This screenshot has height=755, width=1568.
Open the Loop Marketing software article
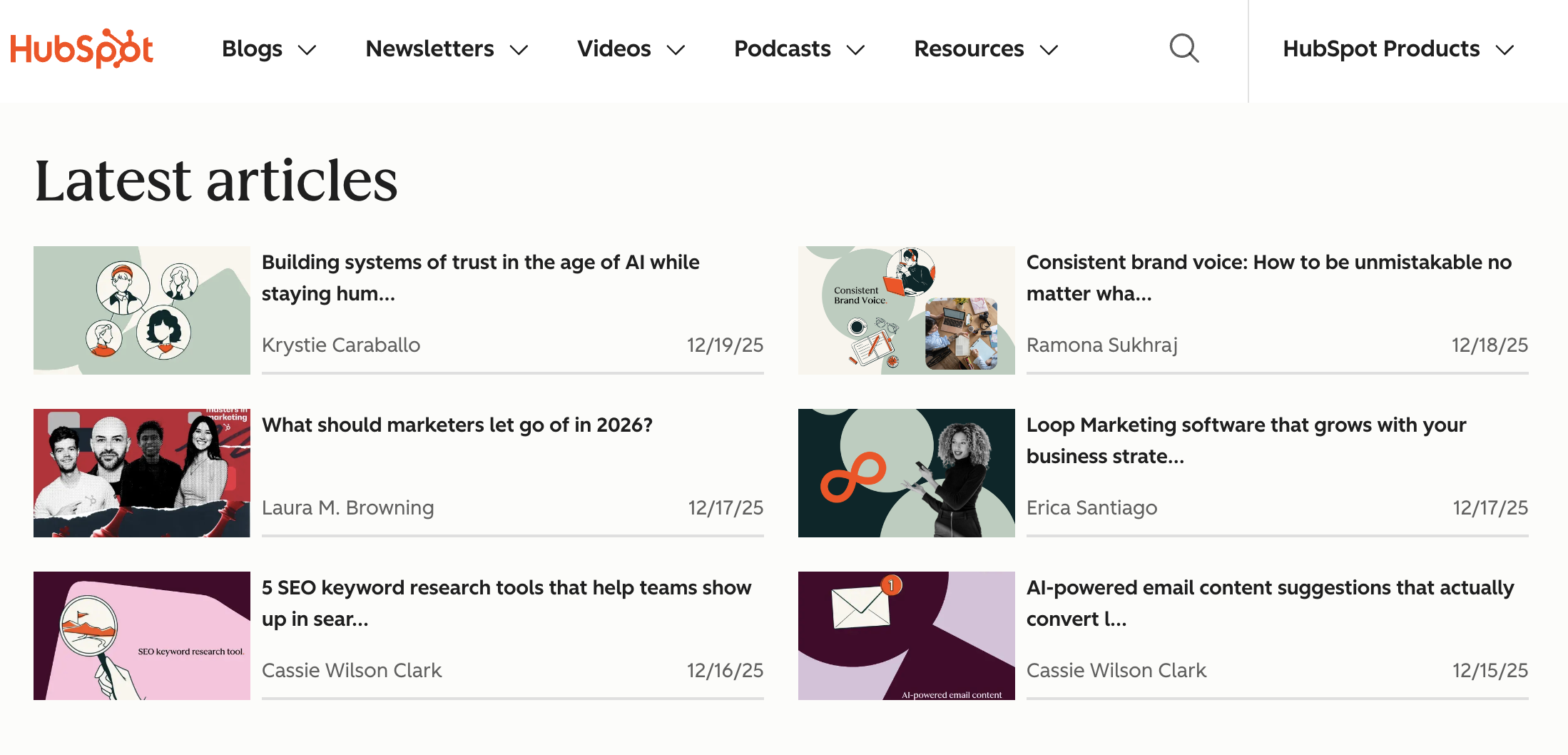(1246, 440)
